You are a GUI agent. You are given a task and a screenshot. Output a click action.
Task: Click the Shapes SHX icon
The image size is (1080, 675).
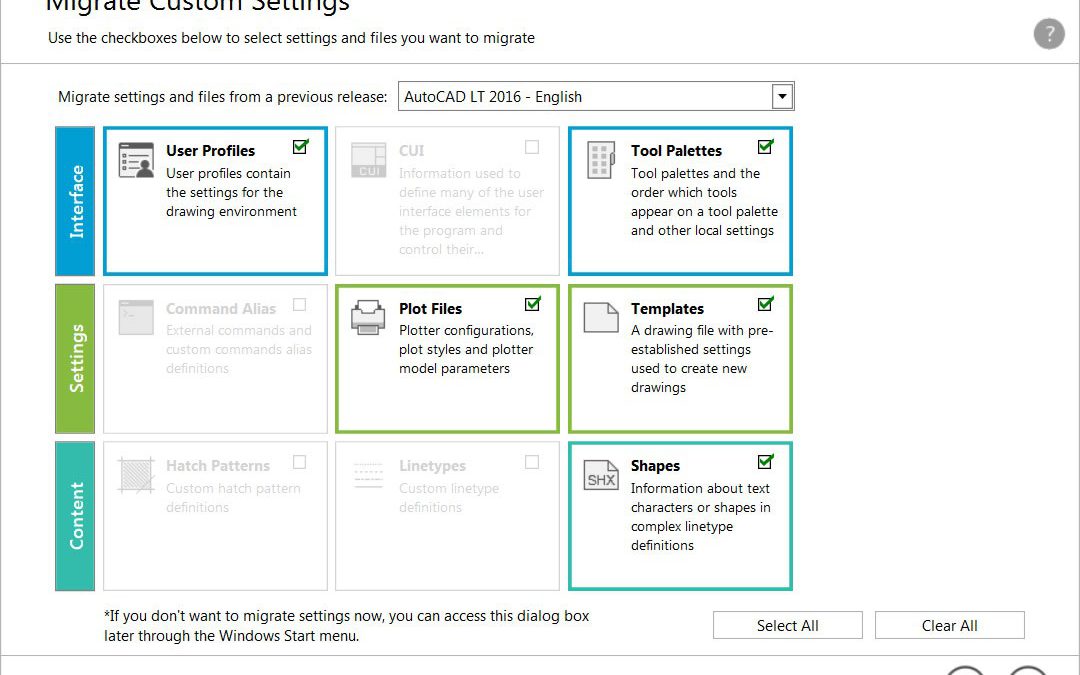click(x=601, y=475)
